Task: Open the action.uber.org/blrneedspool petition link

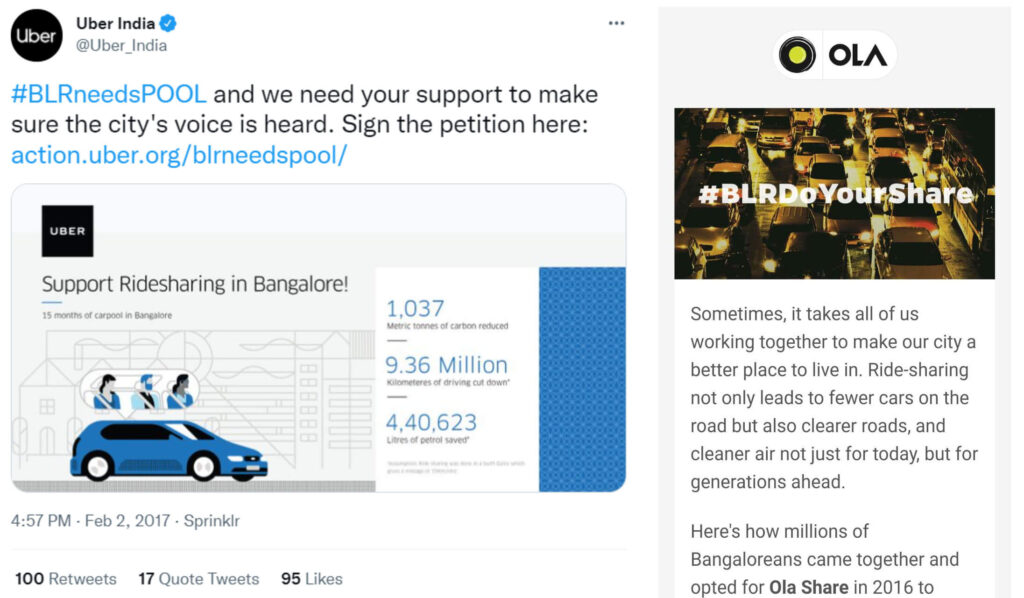Action: click(x=179, y=155)
